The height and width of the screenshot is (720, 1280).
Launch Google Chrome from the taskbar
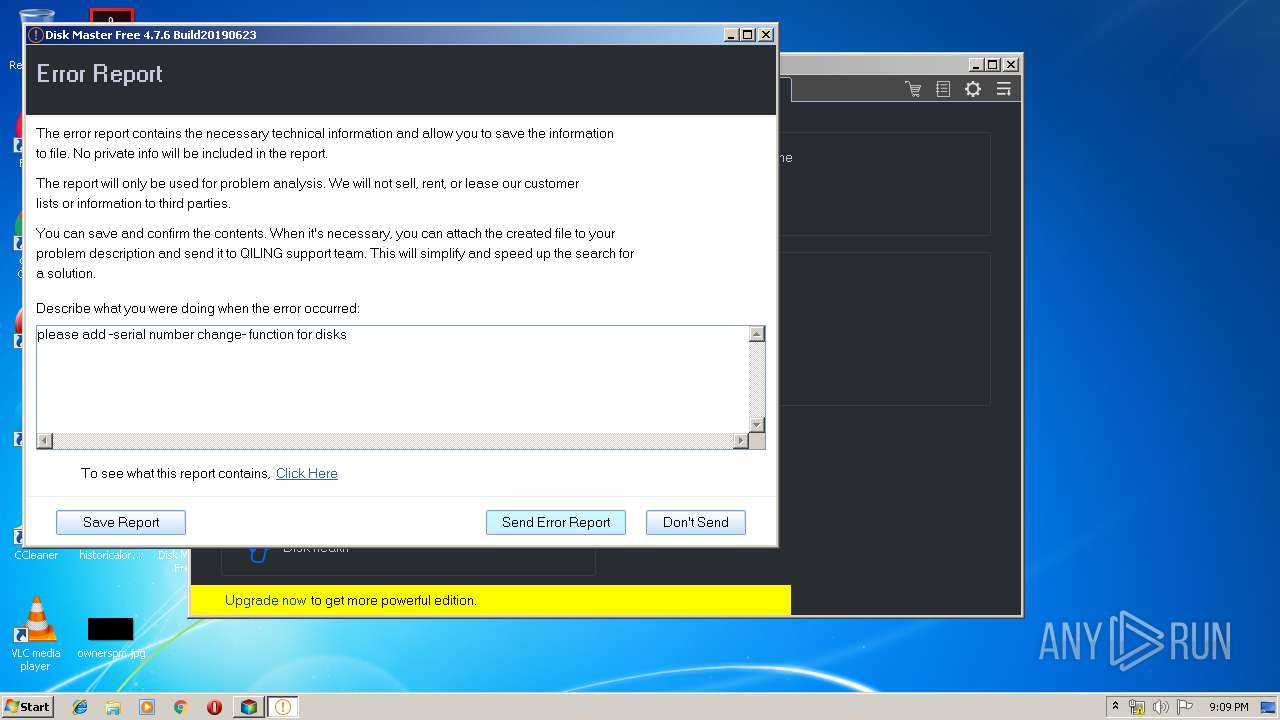click(181, 707)
